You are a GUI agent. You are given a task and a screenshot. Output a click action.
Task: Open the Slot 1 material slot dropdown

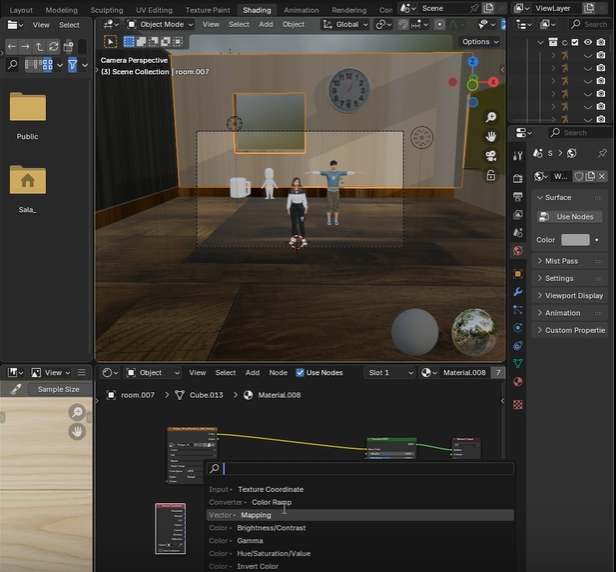[391, 372]
